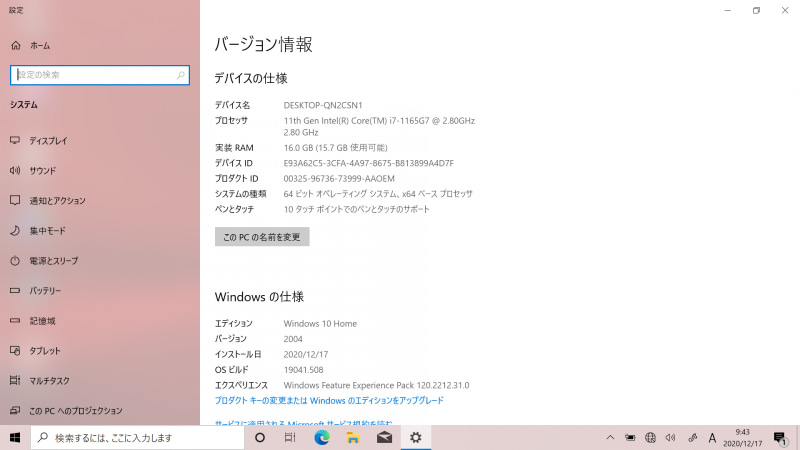This screenshot has height=450, width=800.
Task: Focus the 設定の検索 search field
Action: 100,75
